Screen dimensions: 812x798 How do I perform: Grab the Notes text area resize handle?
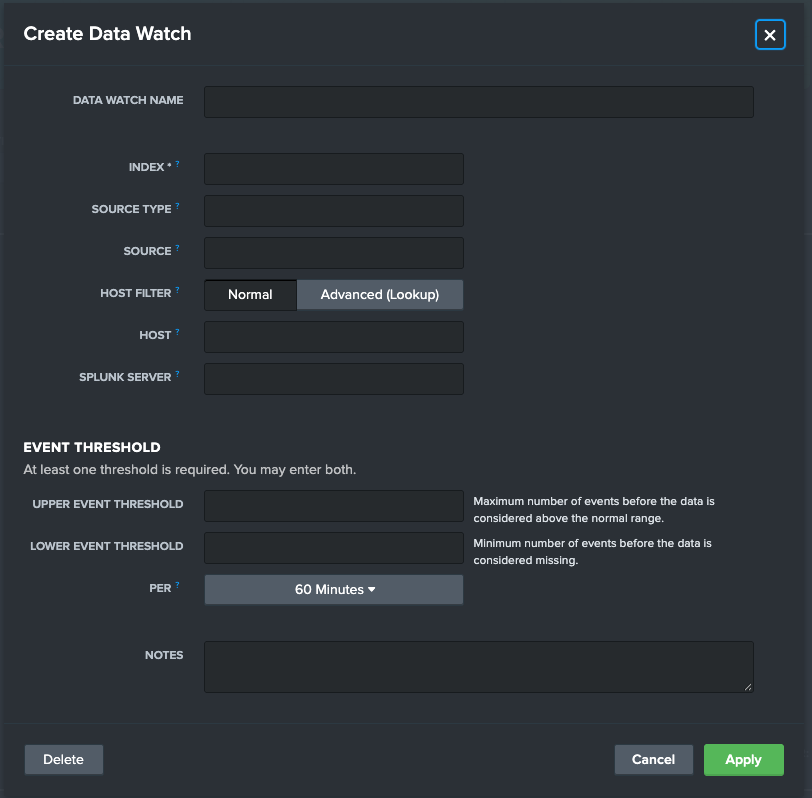[x=748, y=687]
